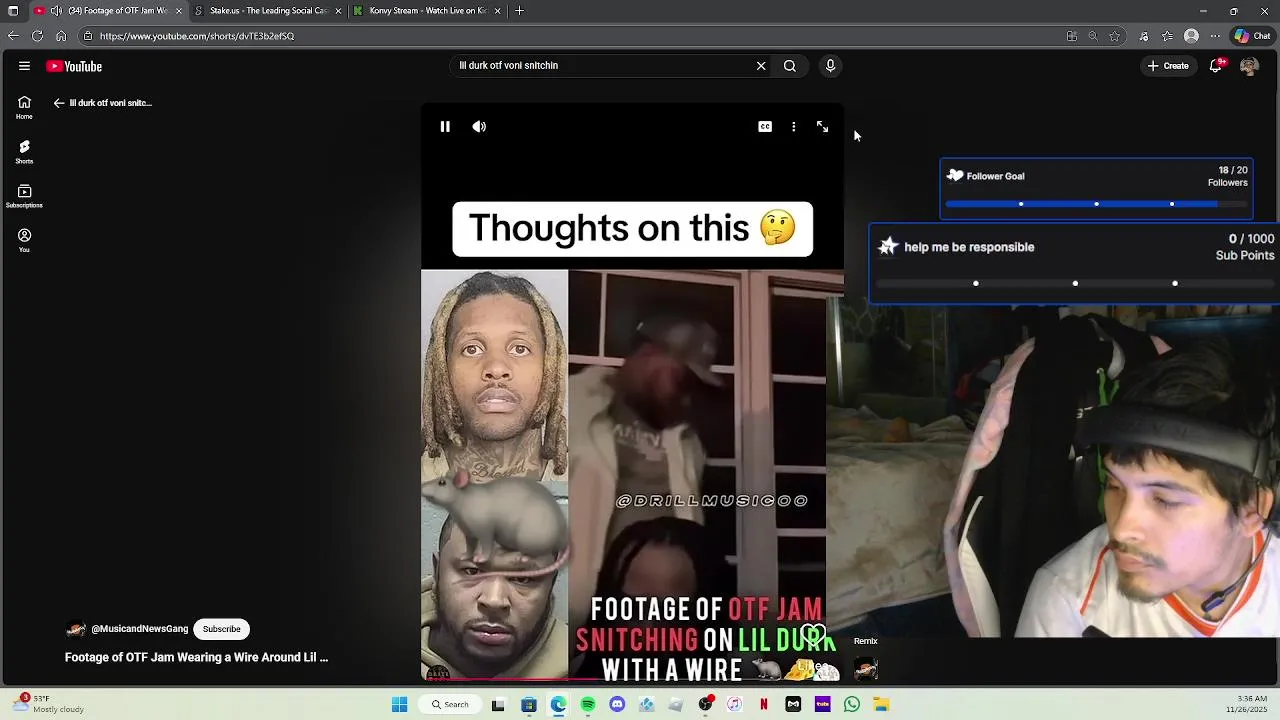Mute the Shorts video volume
This screenshot has height=720, width=1280.
tap(479, 127)
